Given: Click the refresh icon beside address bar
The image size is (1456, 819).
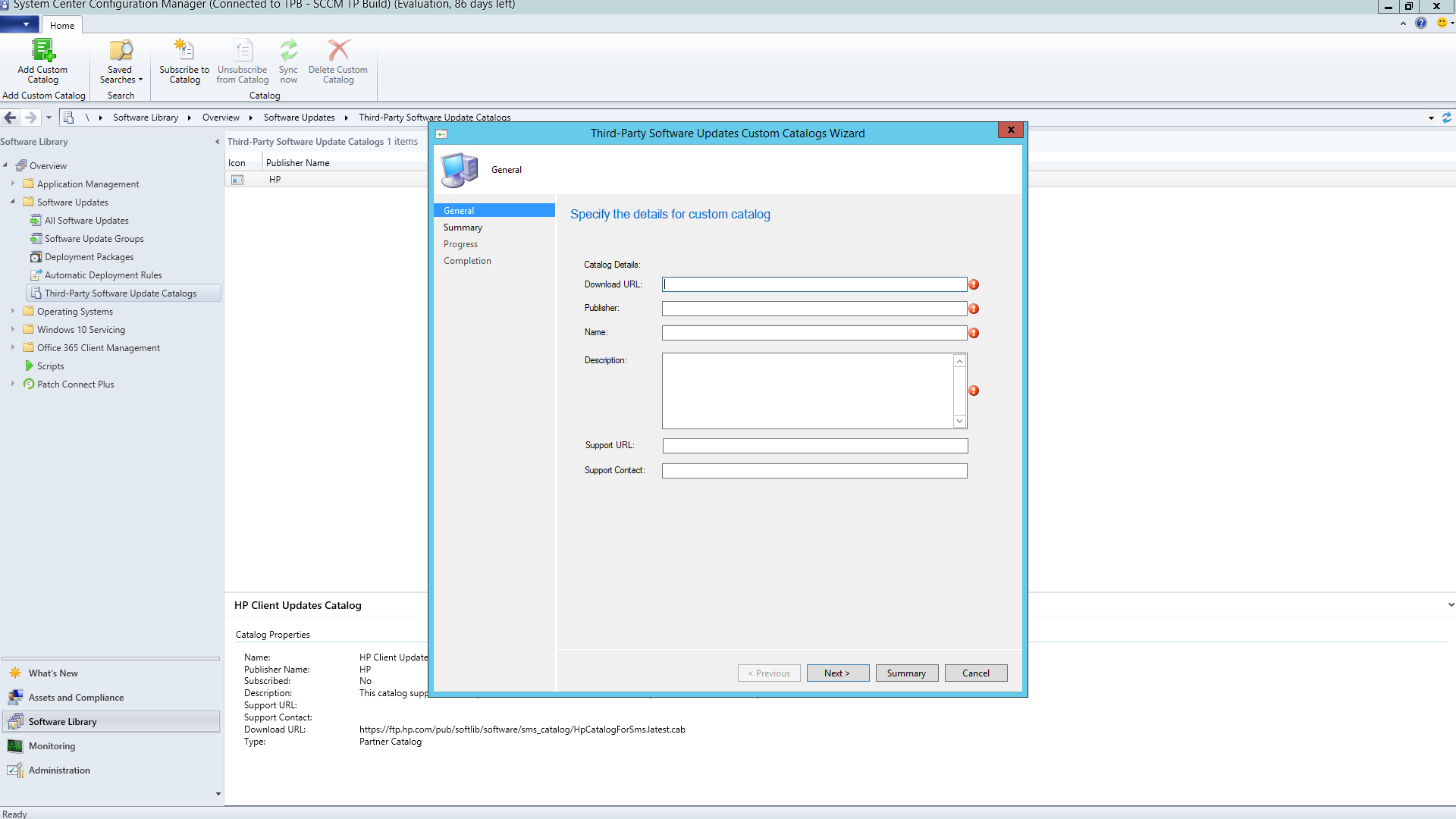Looking at the screenshot, I should point(1446,118).
